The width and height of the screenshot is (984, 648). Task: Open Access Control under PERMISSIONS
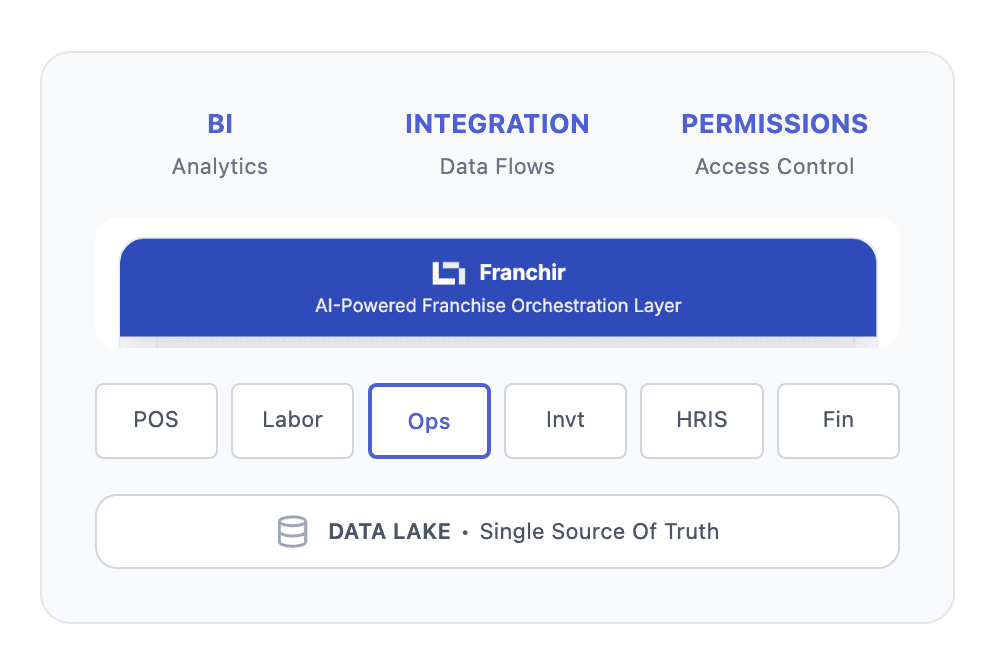tap(774, 166)
